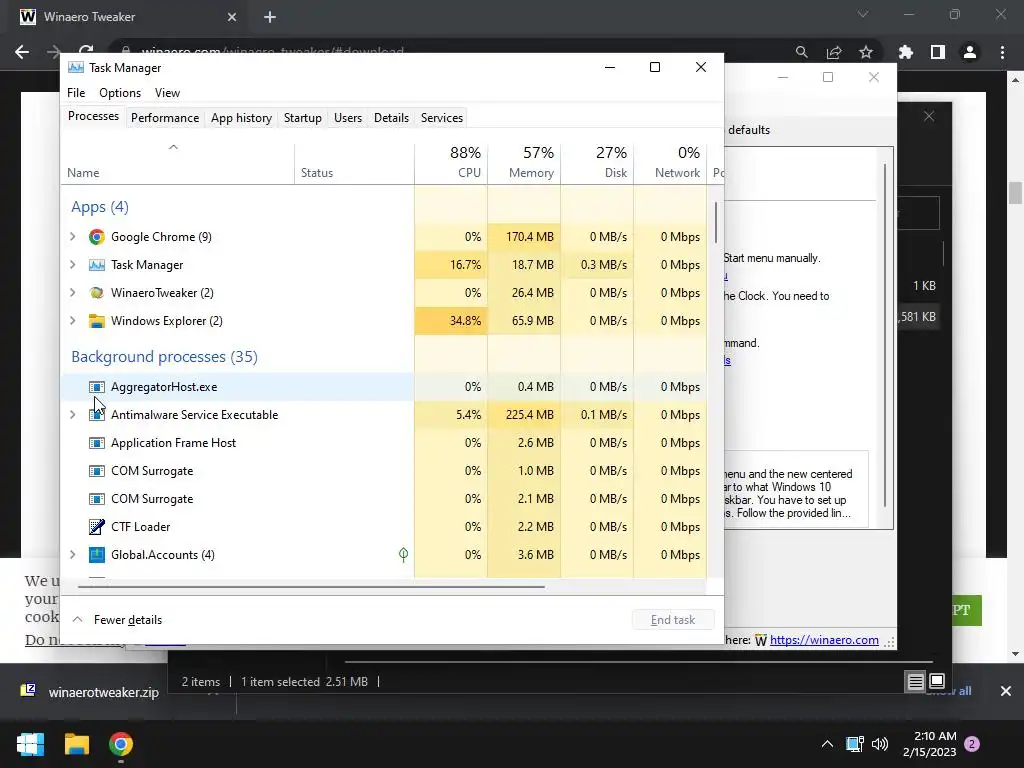
Task: Expand the Windows Explorer (2) group
Action: (73, 321)
